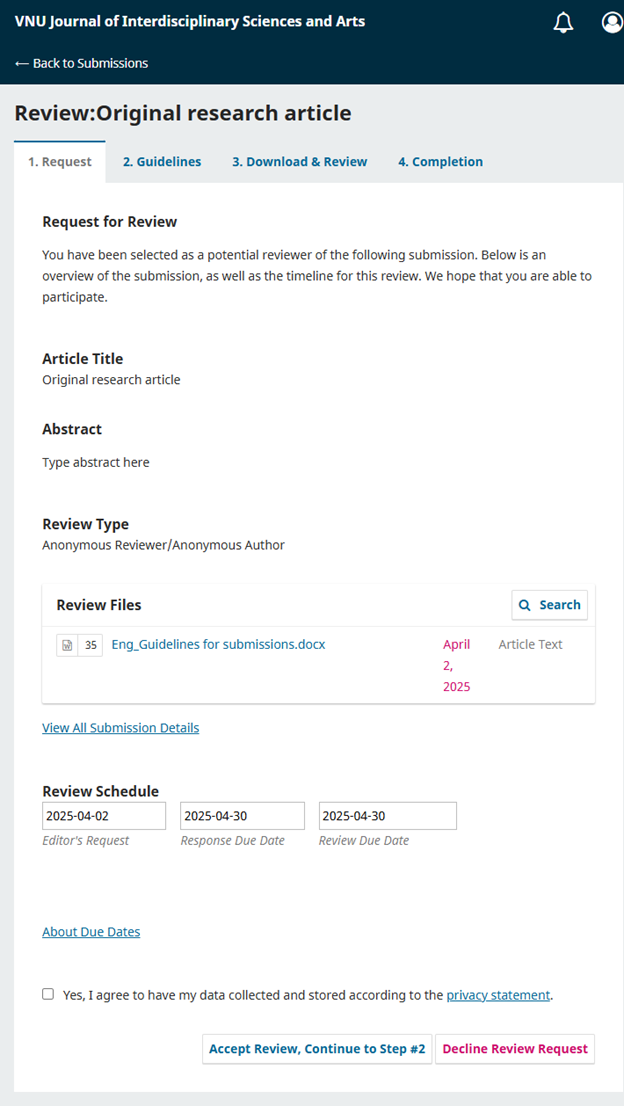This screenshot has width=624, height=1106.
Task: Open the 3. Download & Review tab
Action: click(x=299, y=162)
